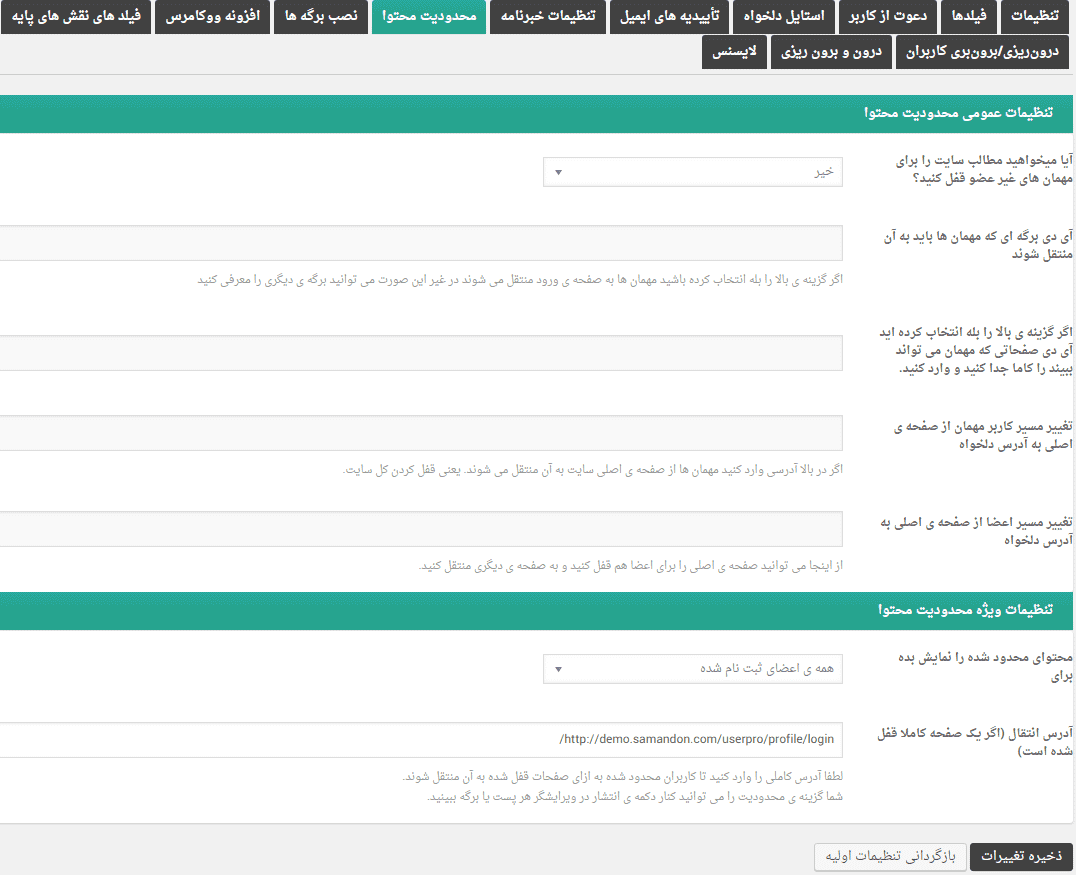Open the تنظیمات tab

point(1034,16)
